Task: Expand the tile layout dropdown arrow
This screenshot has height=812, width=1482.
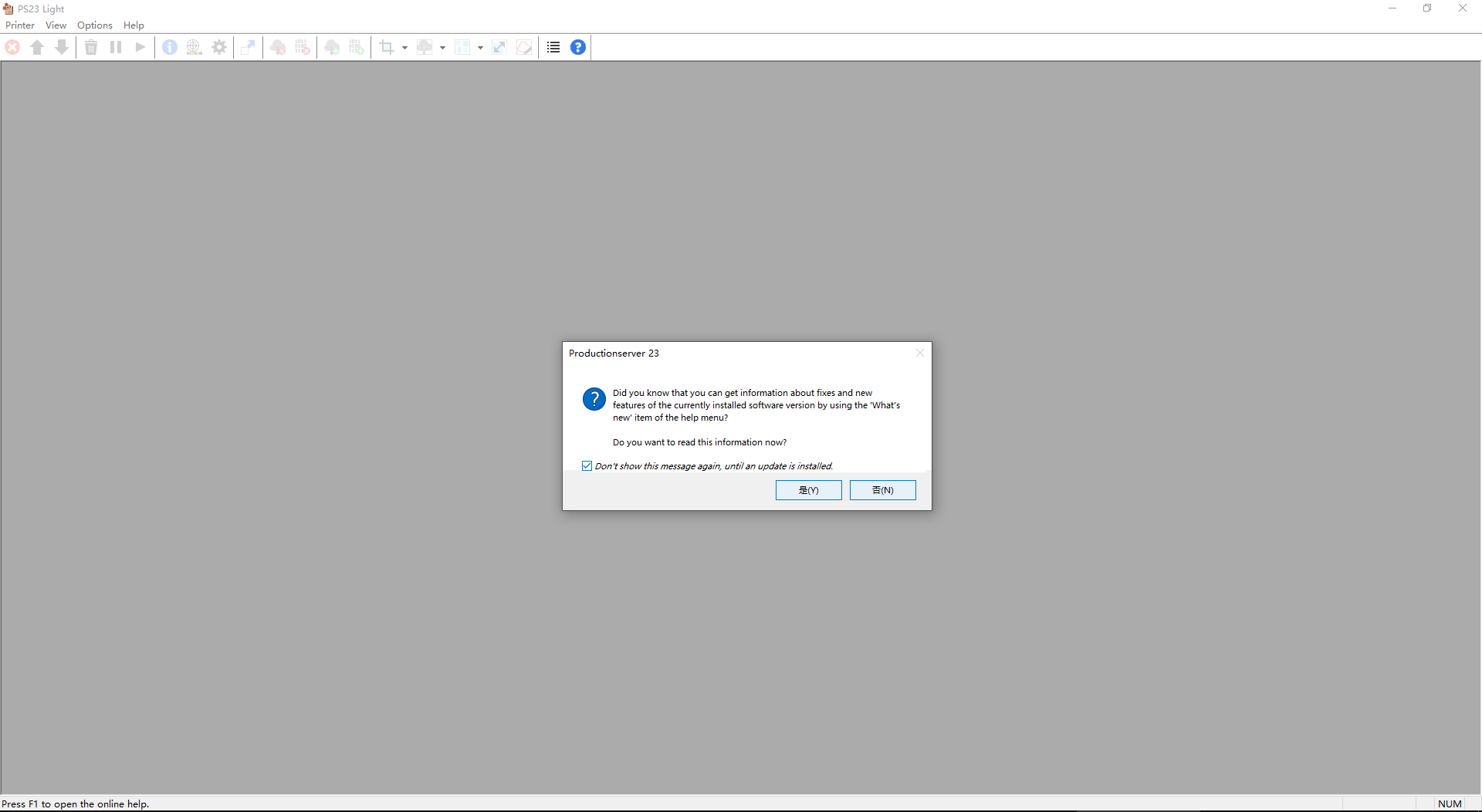Action: tap(480, 48)
